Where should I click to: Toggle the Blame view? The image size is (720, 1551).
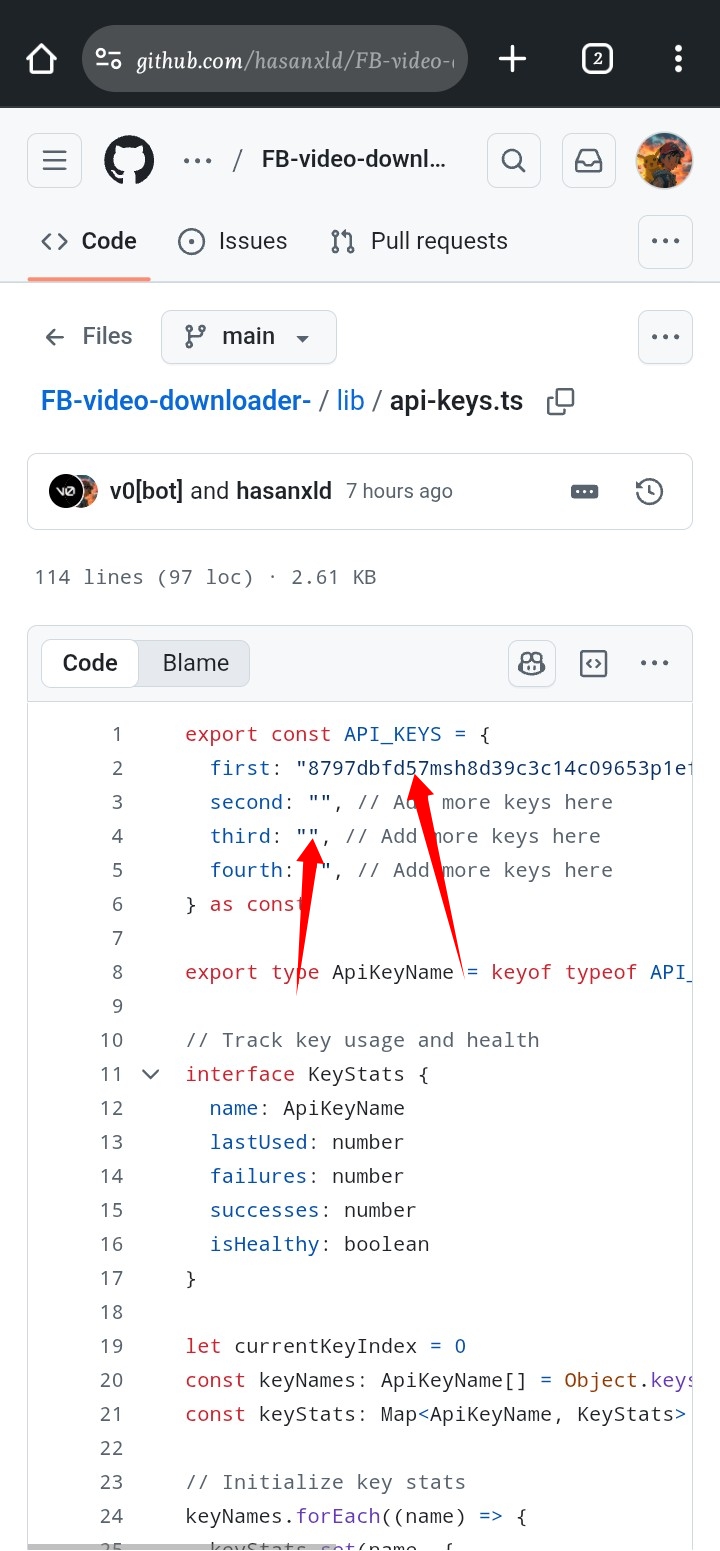[x=196, y=663]
